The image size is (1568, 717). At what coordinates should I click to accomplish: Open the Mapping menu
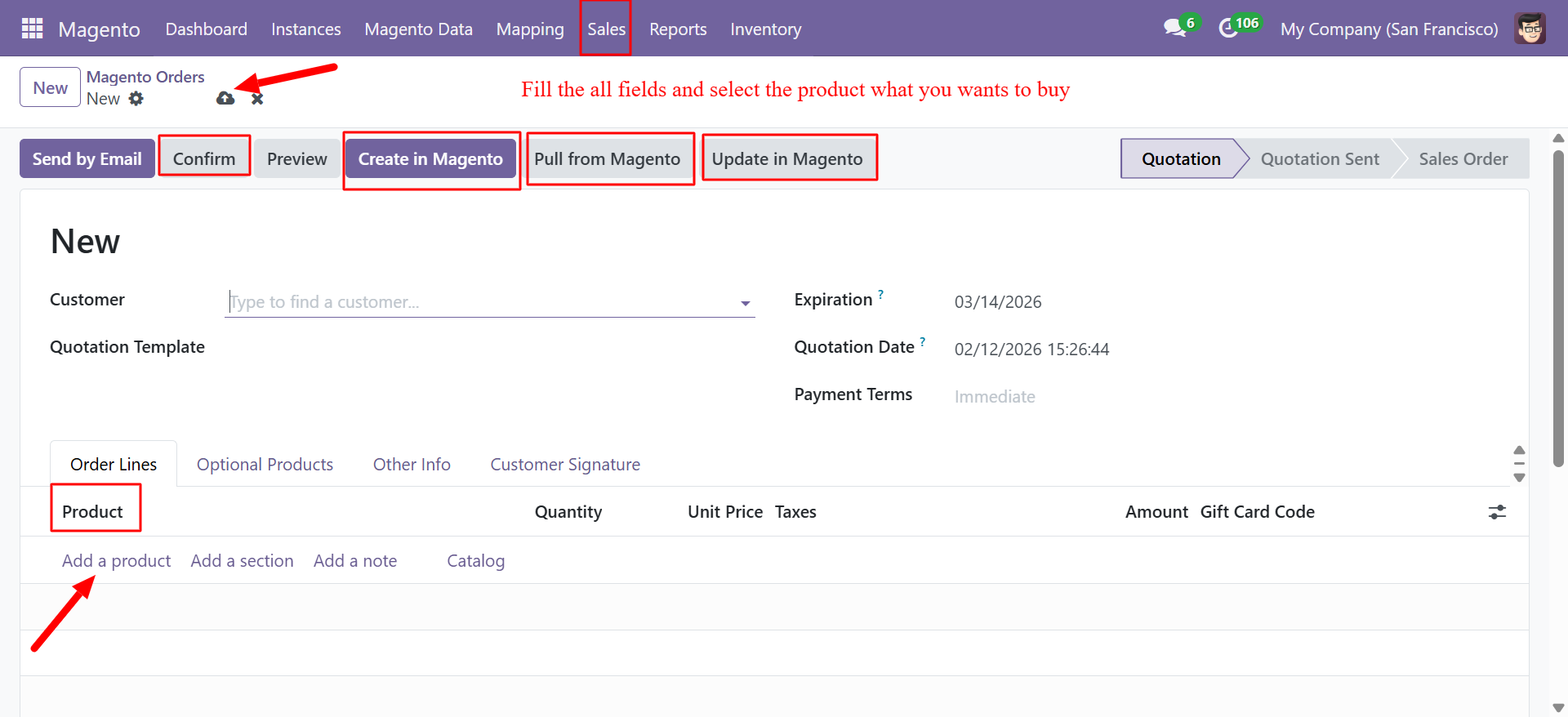tap(530, 29)
